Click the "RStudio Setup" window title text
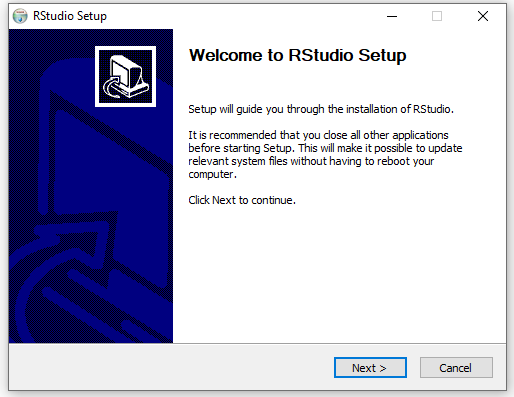The width and height of the screenshot is (514, 397). [70, 16]
